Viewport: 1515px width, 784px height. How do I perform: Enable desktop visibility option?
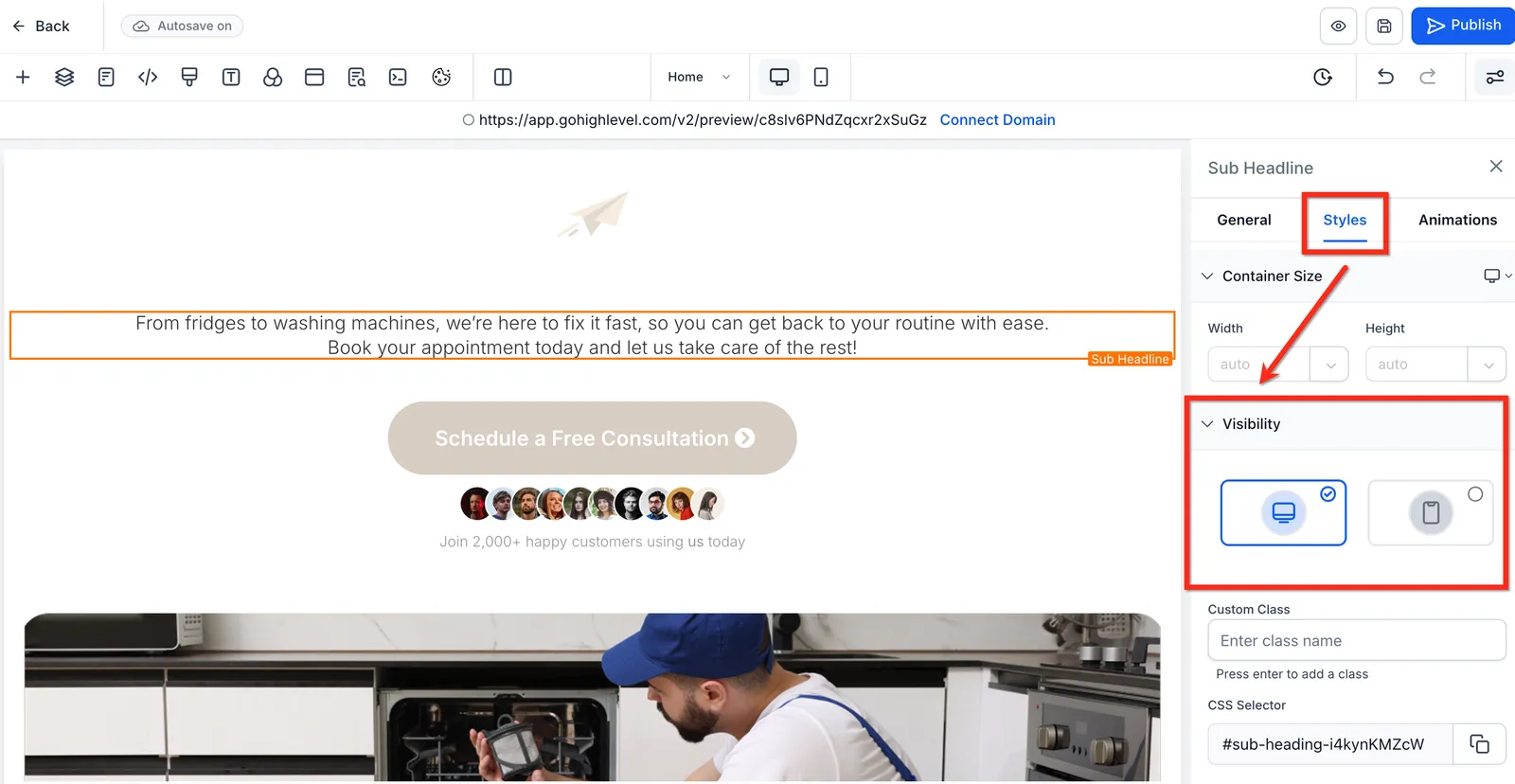[x=1283, y=512]
